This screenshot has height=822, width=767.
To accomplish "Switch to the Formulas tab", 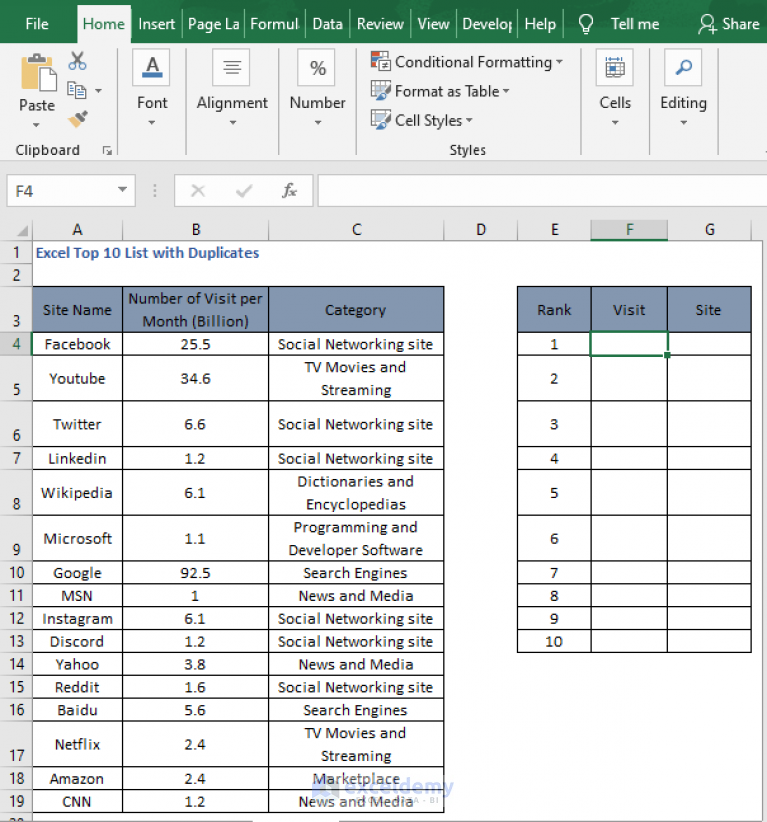I will (275, 24).
